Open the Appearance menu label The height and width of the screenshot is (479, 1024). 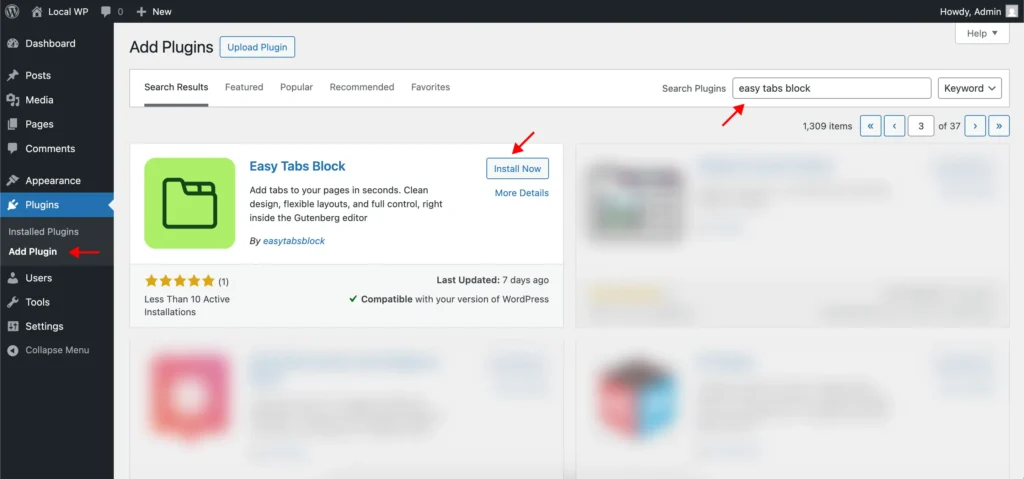point(53,180)
